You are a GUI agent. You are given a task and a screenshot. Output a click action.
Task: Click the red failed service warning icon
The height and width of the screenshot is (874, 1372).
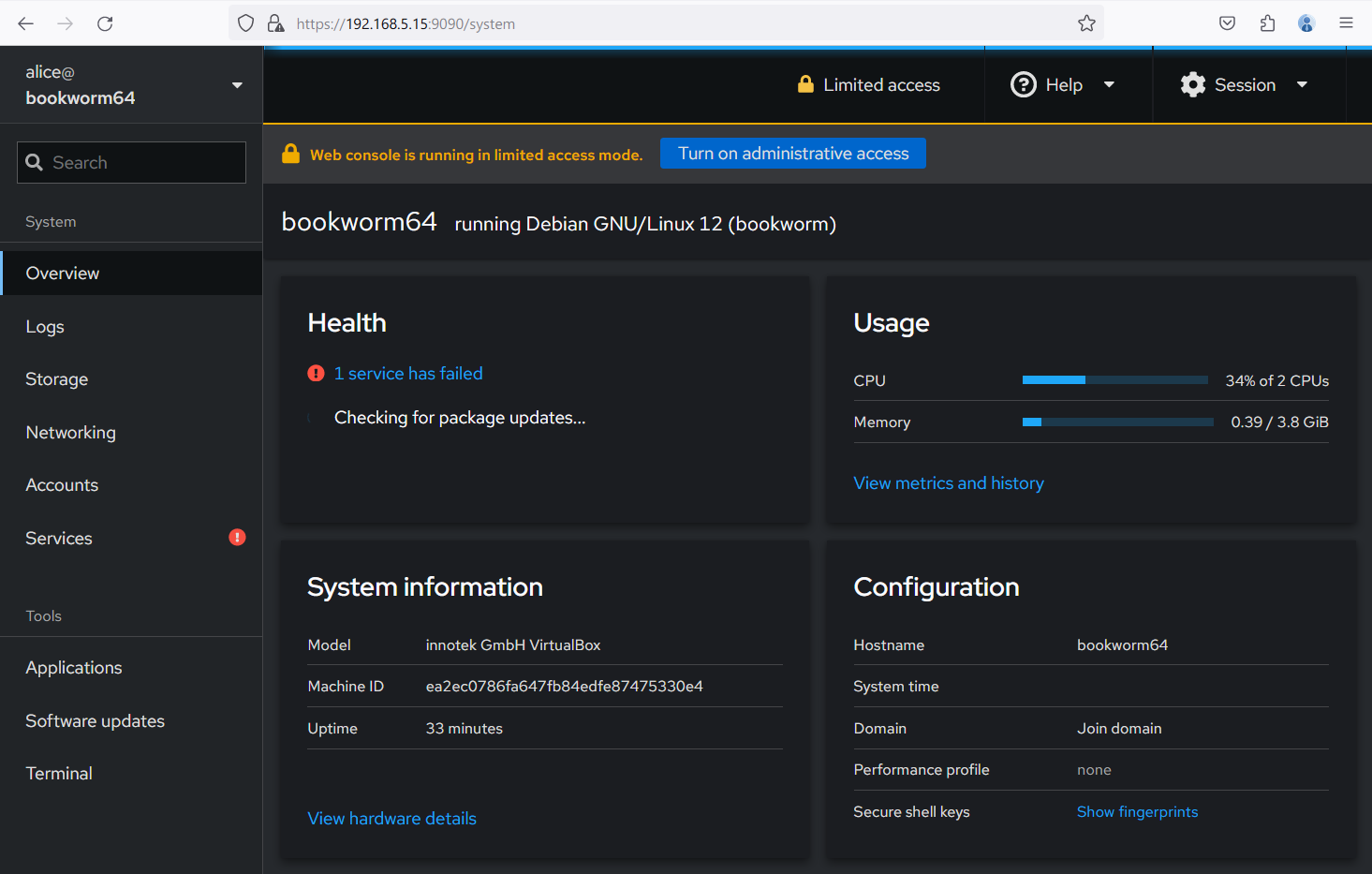tap(316, 373)
